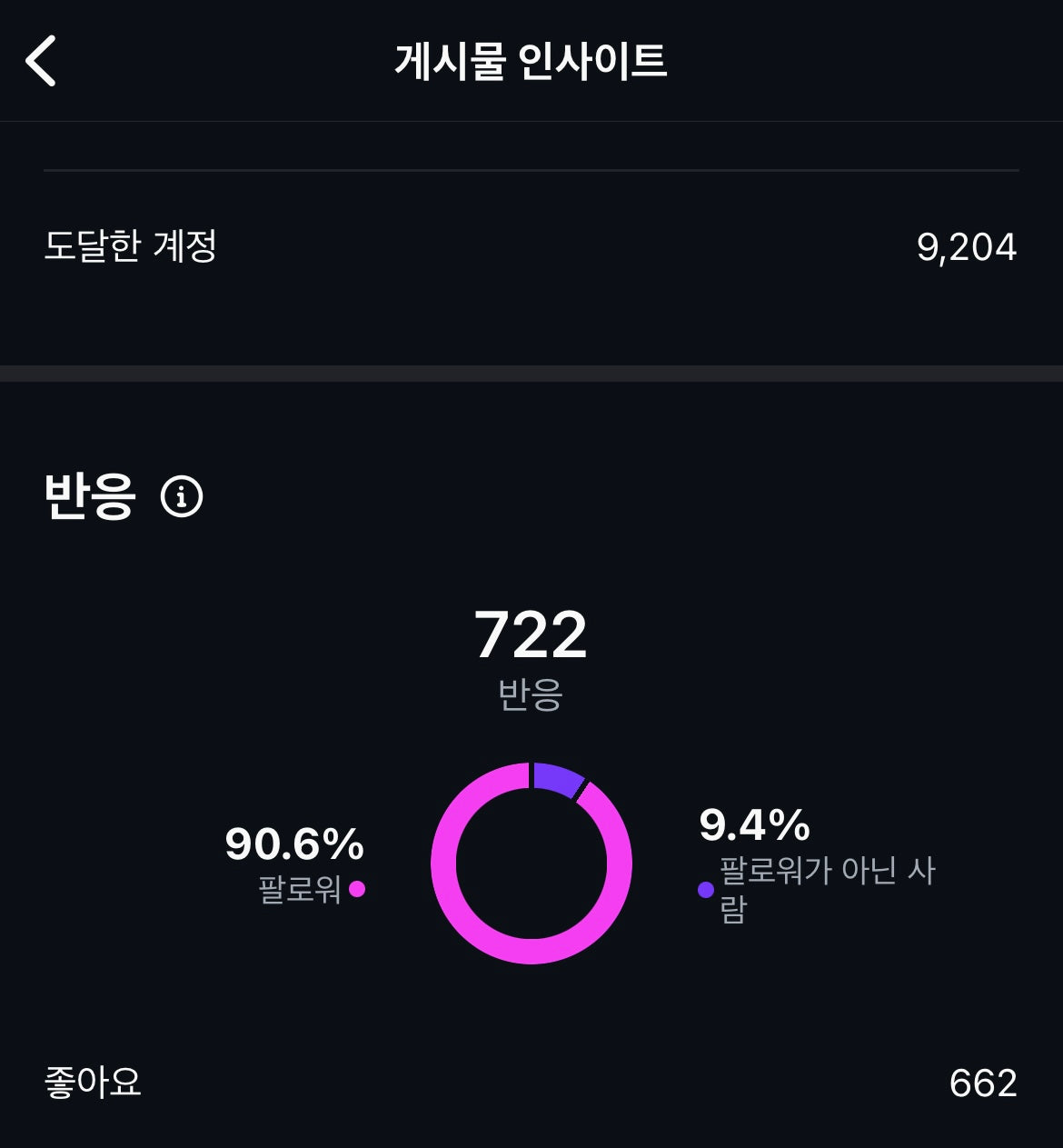Image resolution: width=1063 pixels, height=1148 pixels.
Task: Tap the 반응 section heading
Action: point(90,496)
